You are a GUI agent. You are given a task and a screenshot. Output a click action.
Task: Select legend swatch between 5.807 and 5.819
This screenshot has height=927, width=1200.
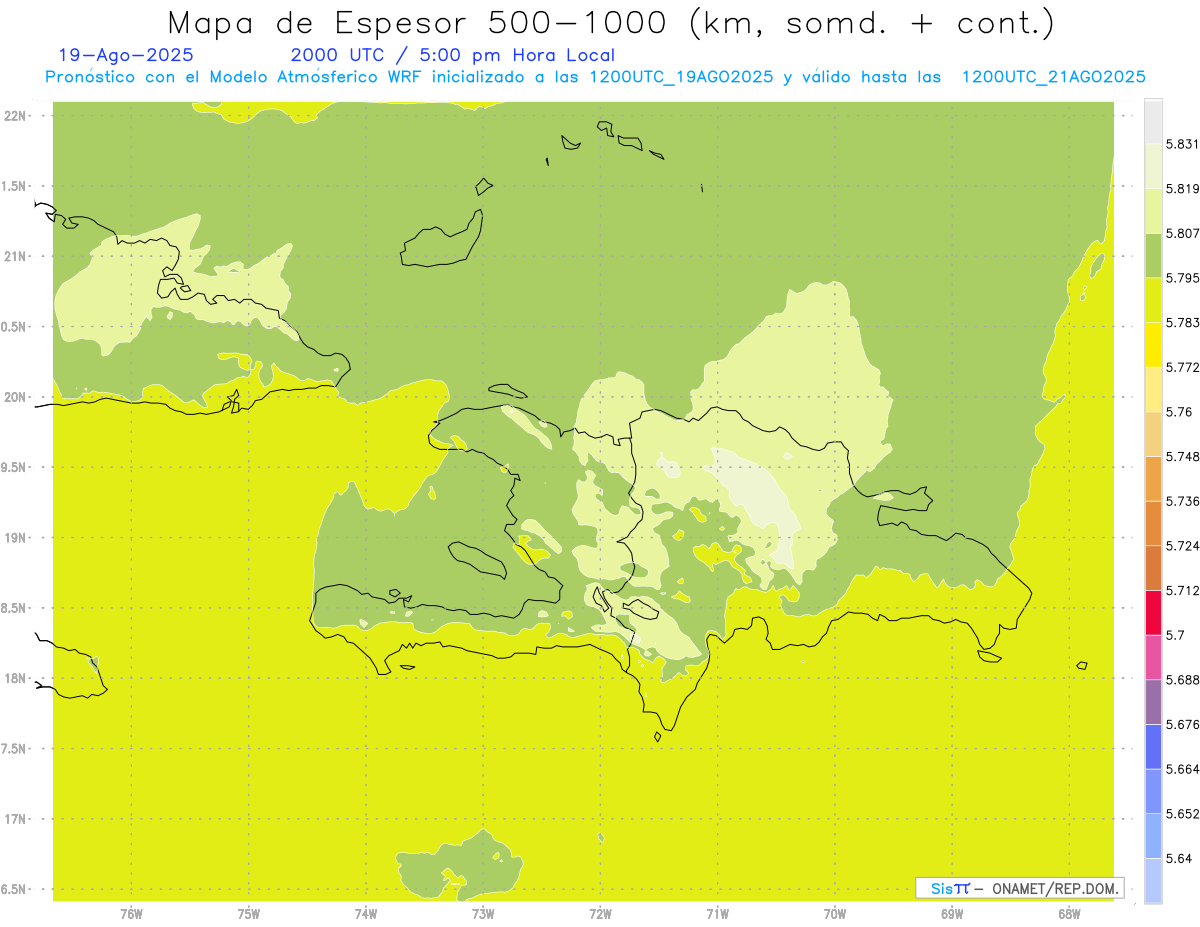click(1153, 210)
